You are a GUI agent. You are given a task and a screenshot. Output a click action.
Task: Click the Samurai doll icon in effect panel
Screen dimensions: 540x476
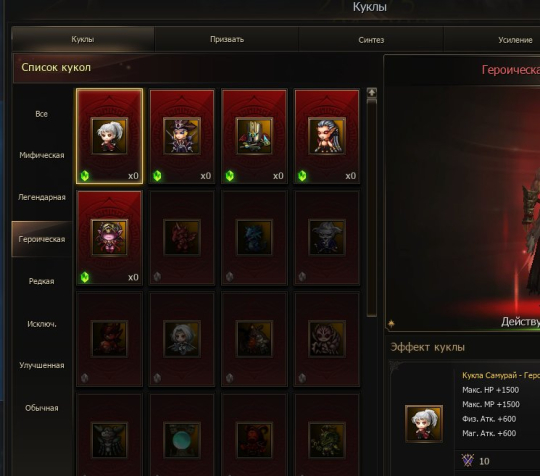pyautogui.click(x=424, y=424)
